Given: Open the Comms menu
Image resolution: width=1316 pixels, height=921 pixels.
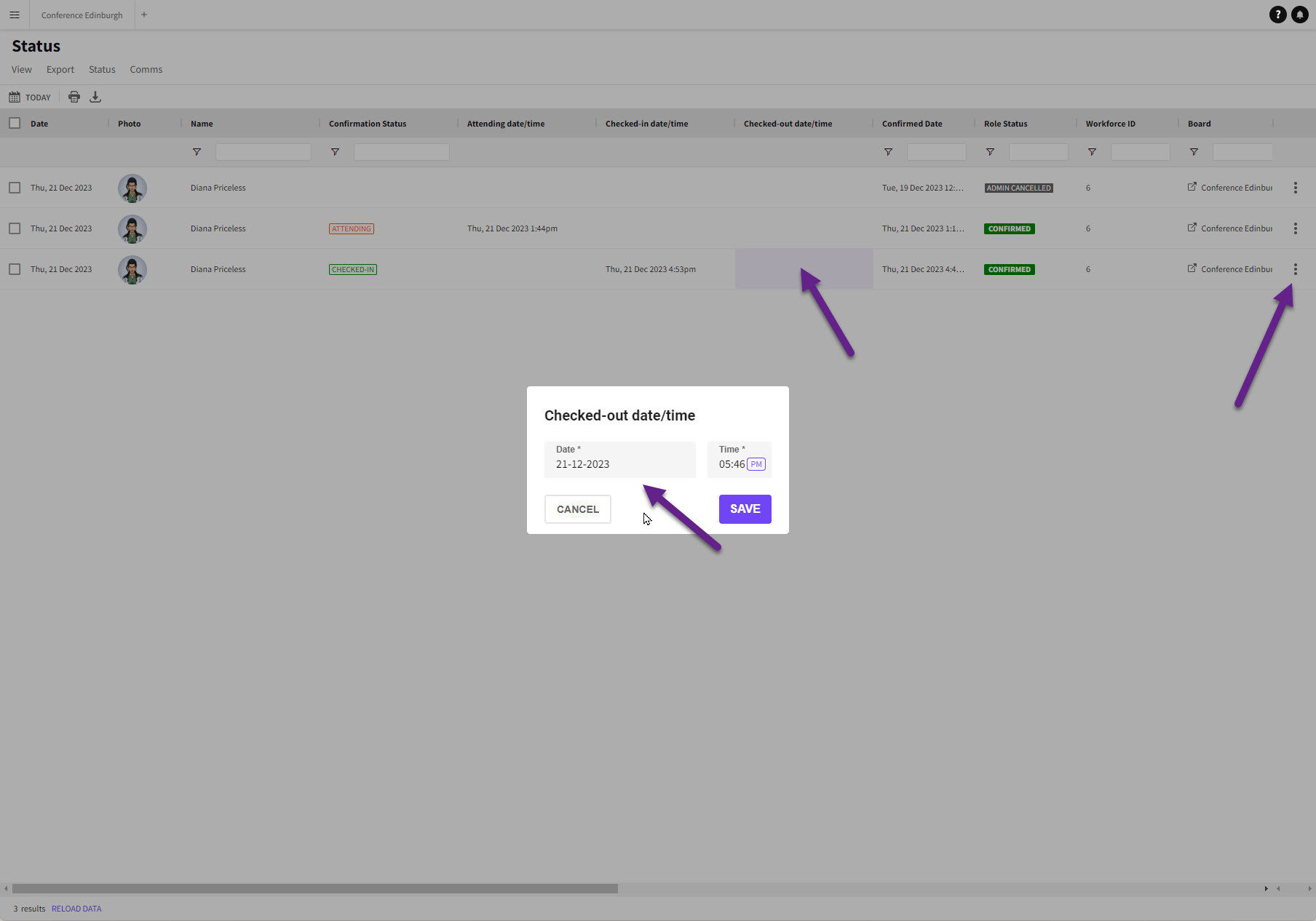Looking at the screenshot, I should point(146,70).
